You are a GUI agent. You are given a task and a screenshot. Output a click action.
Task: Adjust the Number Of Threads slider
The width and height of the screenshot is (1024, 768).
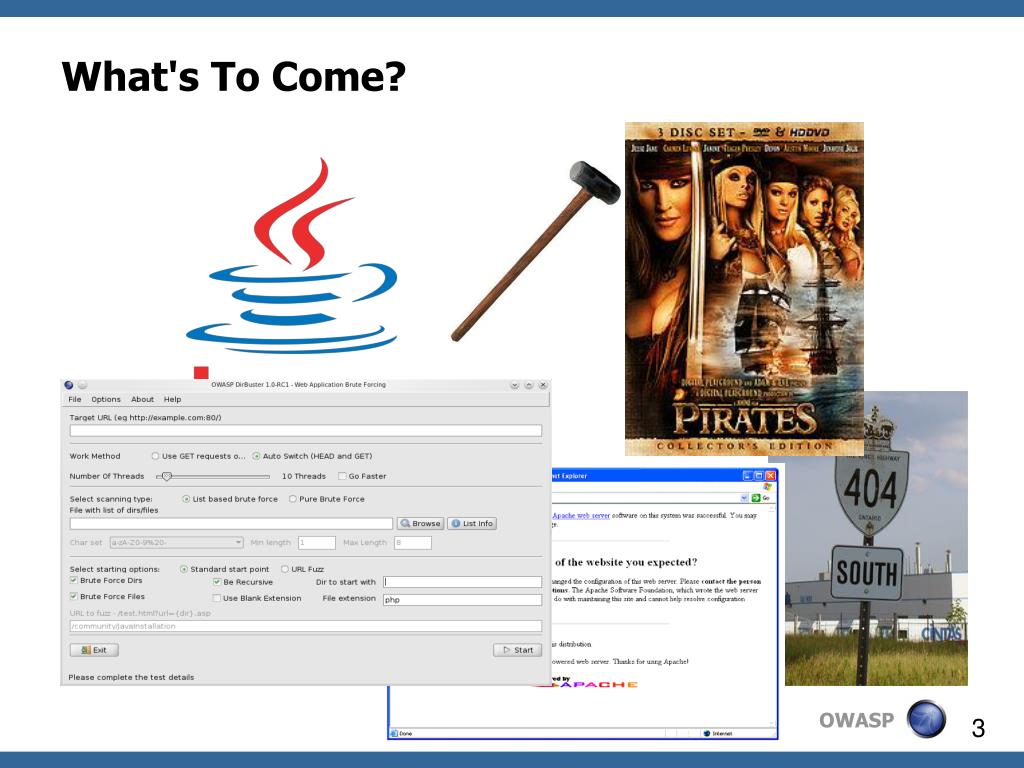coord(167,476)
